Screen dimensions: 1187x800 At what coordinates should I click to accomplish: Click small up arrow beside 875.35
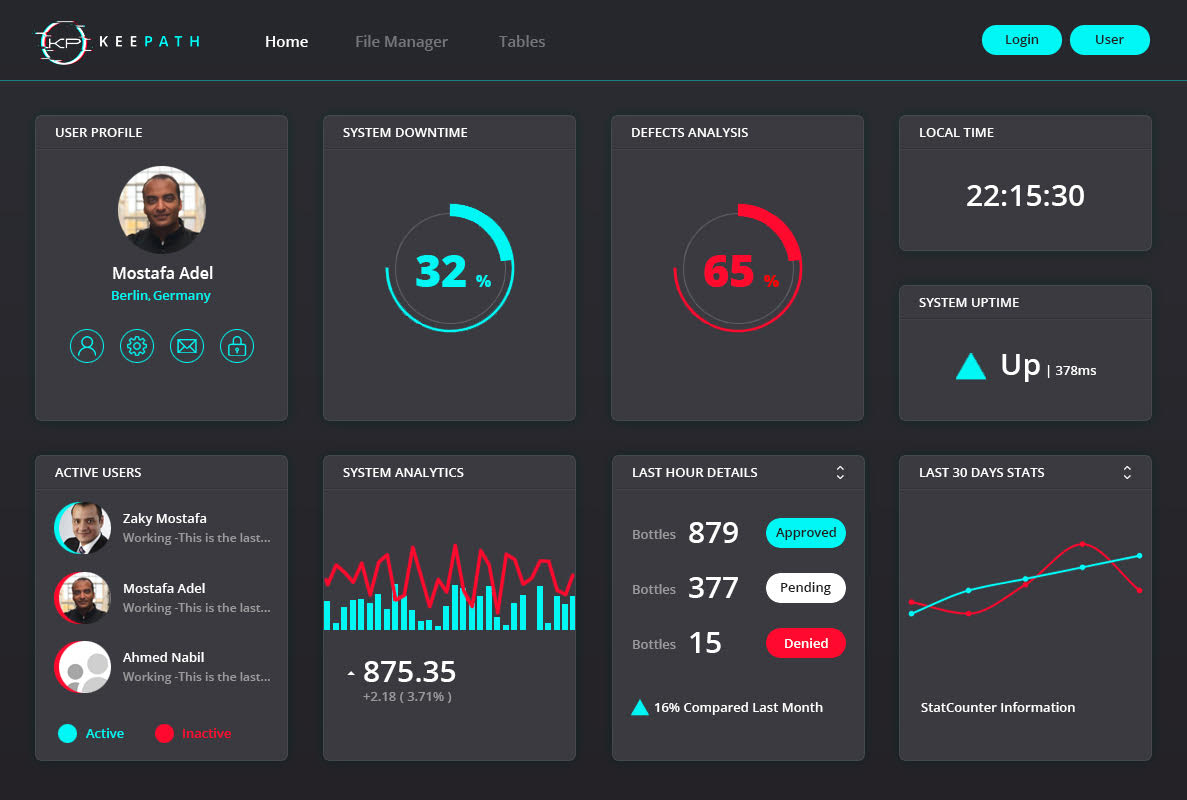tap(351, 674)
